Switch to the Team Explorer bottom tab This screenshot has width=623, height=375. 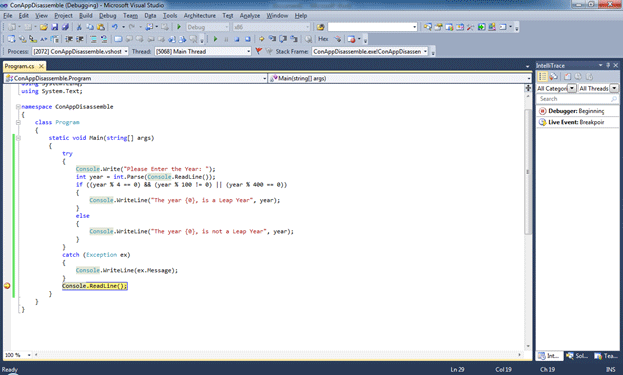click(x=606, y=356)
